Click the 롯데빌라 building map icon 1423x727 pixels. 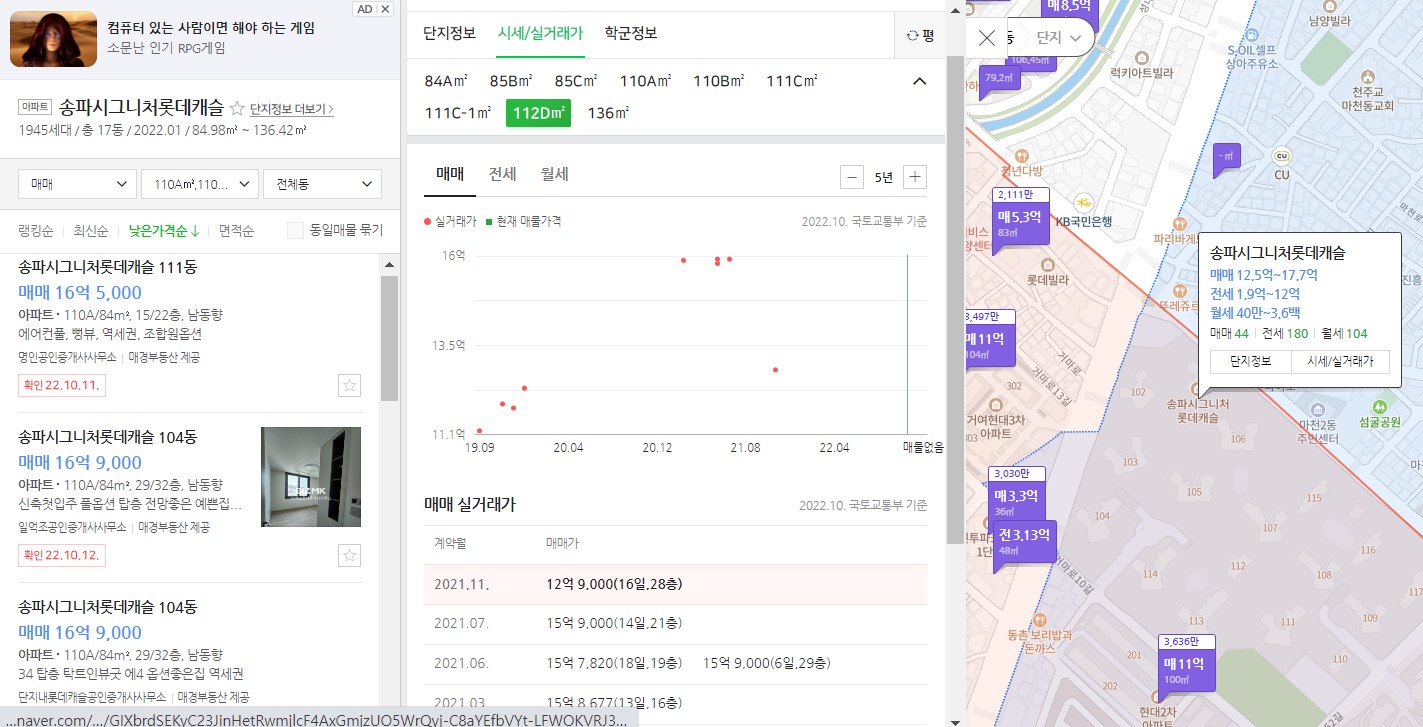coord(1047,265)
